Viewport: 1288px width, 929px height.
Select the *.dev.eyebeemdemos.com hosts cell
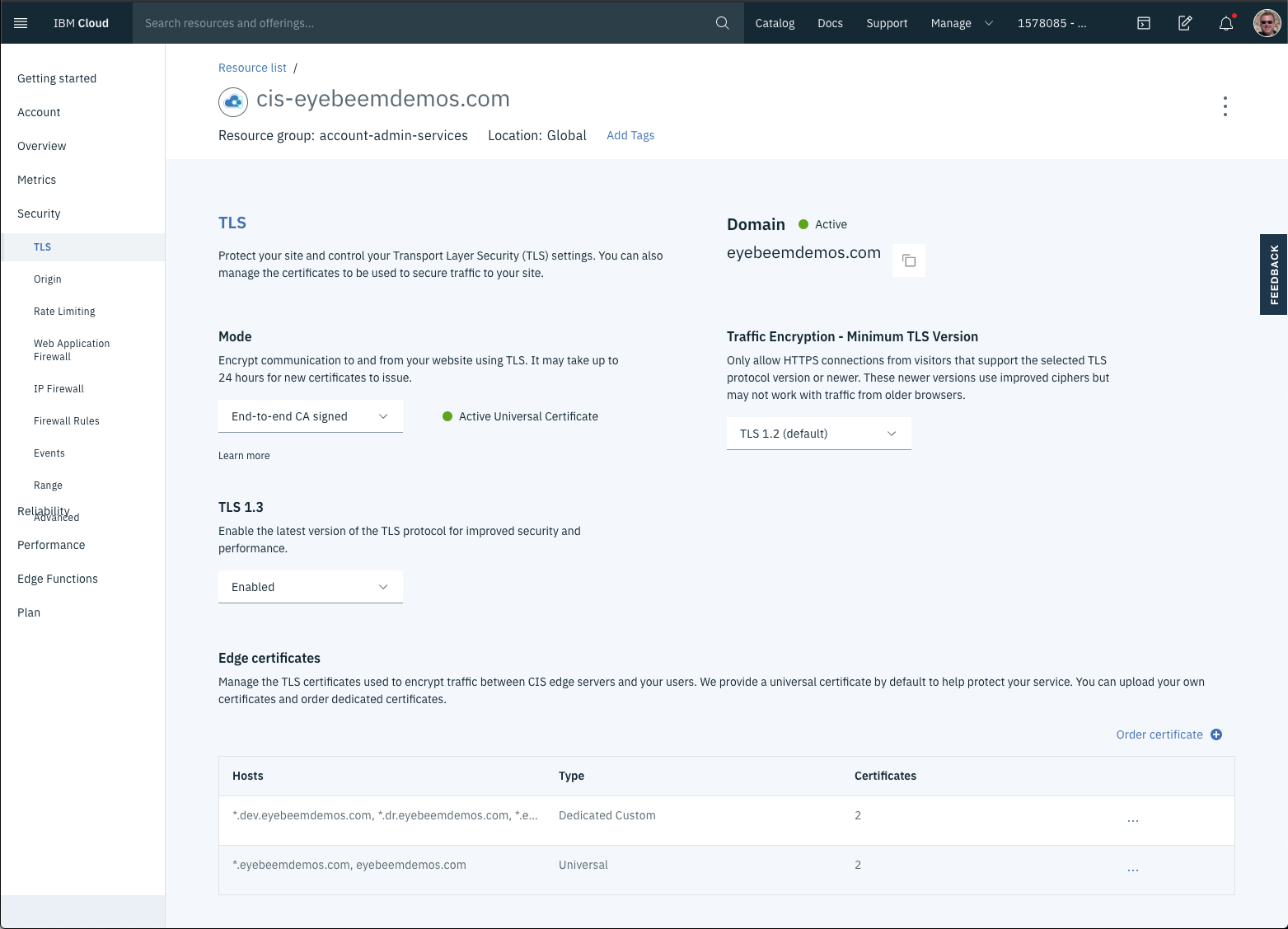click(385, 815)
